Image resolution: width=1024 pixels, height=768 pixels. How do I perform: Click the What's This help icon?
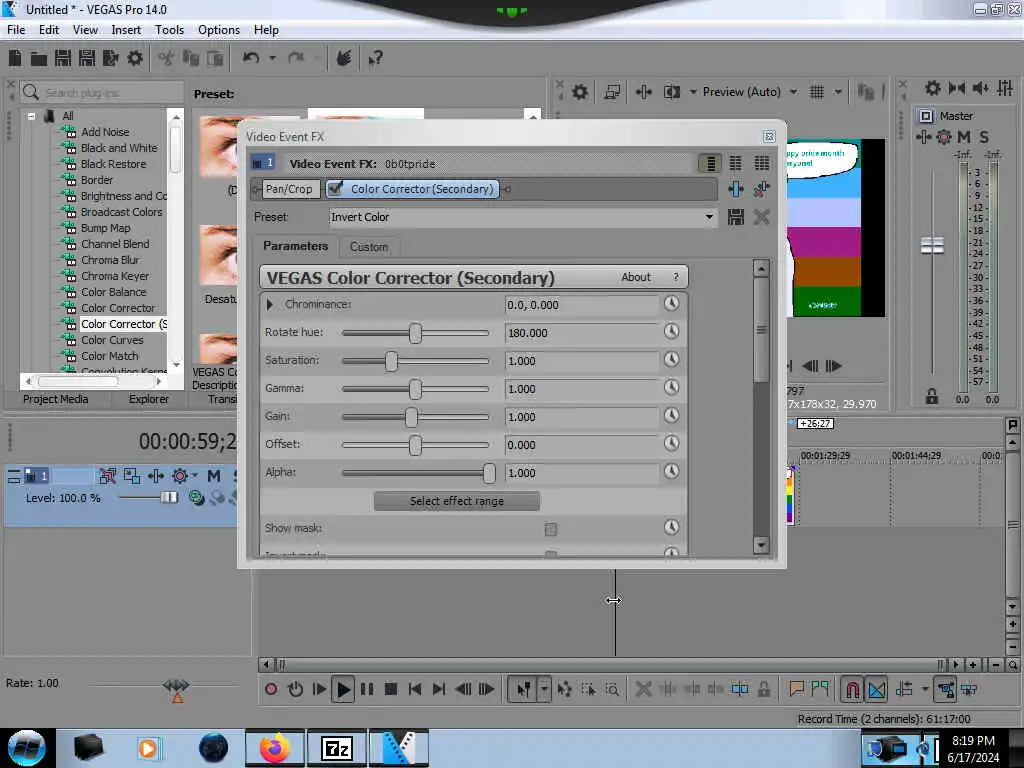tap(376, 59)
